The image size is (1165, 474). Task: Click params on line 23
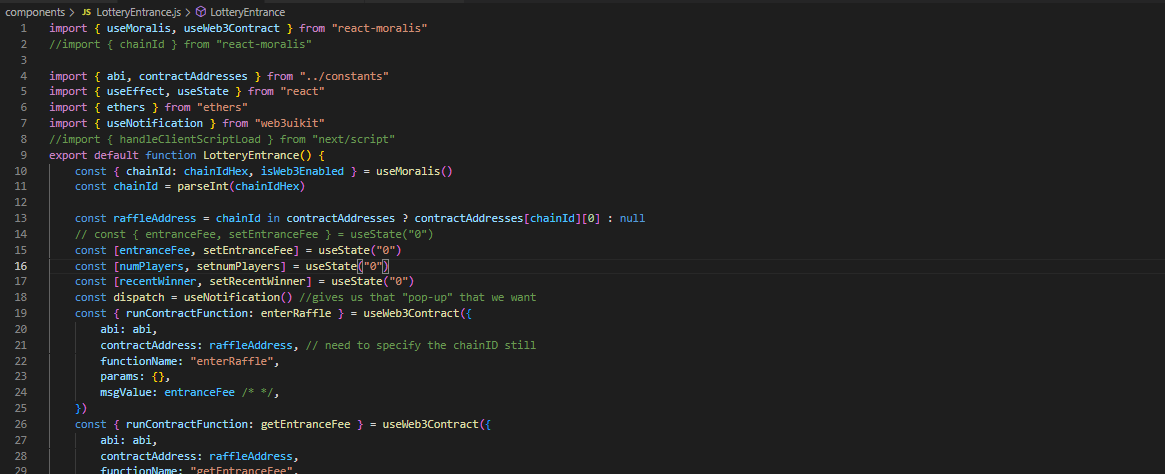pos(120,377)
